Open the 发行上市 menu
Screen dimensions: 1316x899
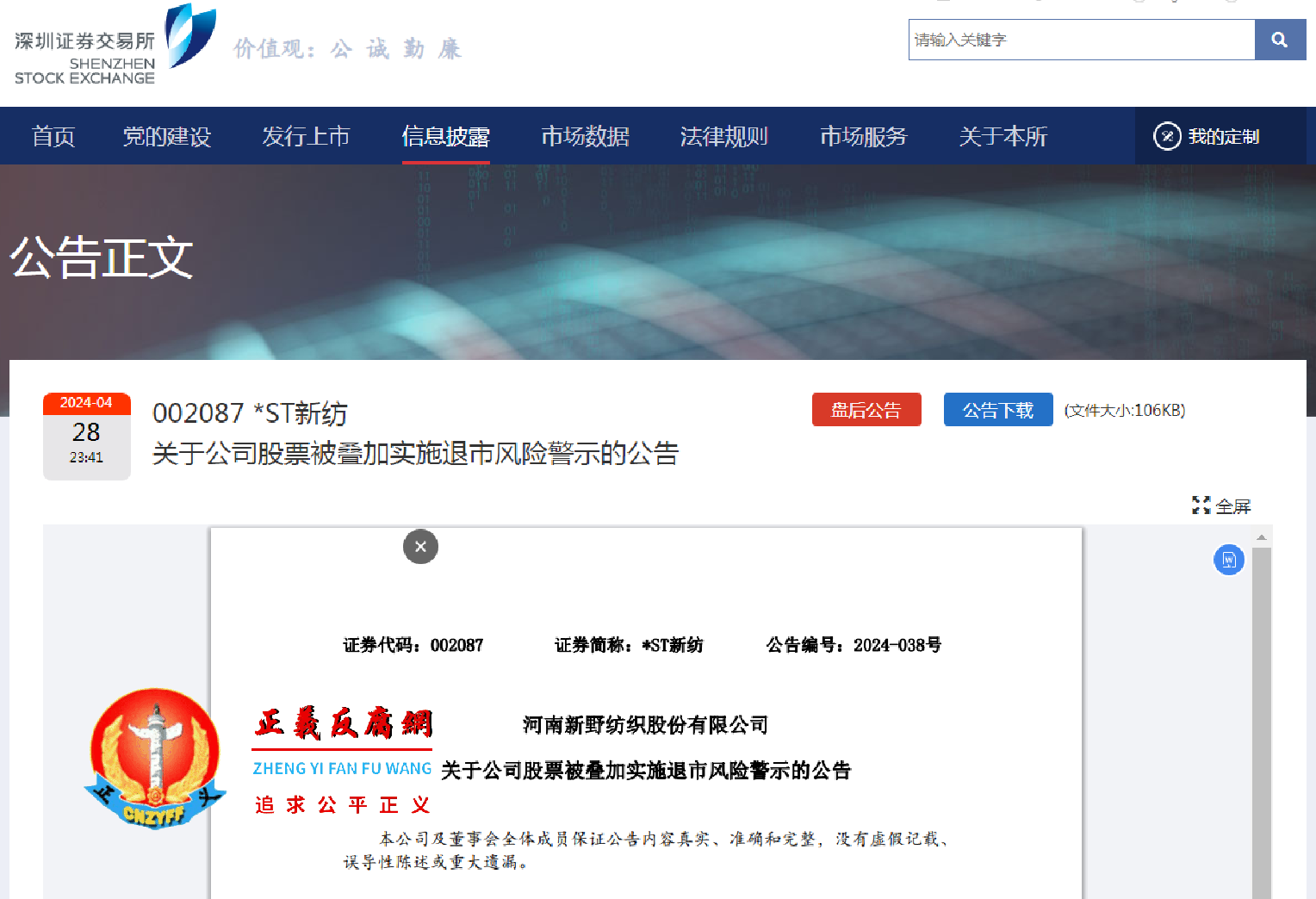tap(306, 136)
